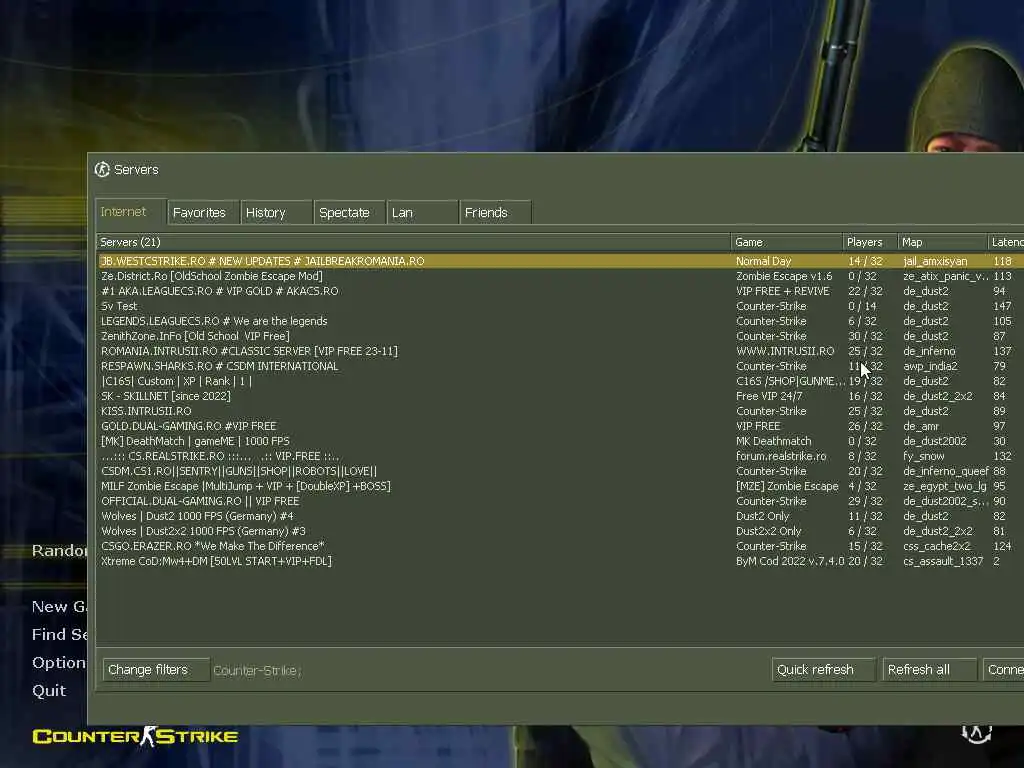Click the 0 / 14 players cell
The width and height of the screenshot is (1024, 768).
[x=862, y=306]
